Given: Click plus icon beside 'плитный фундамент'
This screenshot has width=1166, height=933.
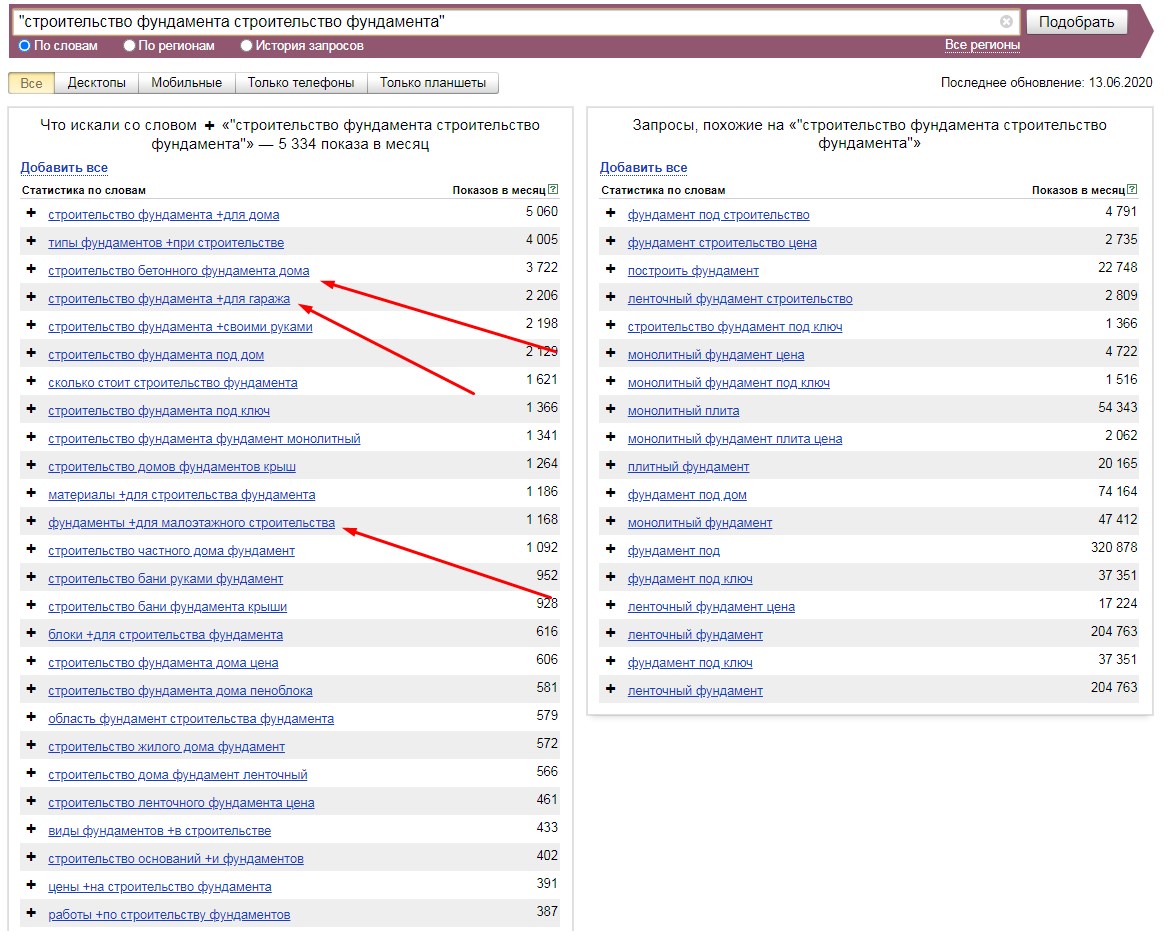Looking at the screenshot, I should 611,465.
